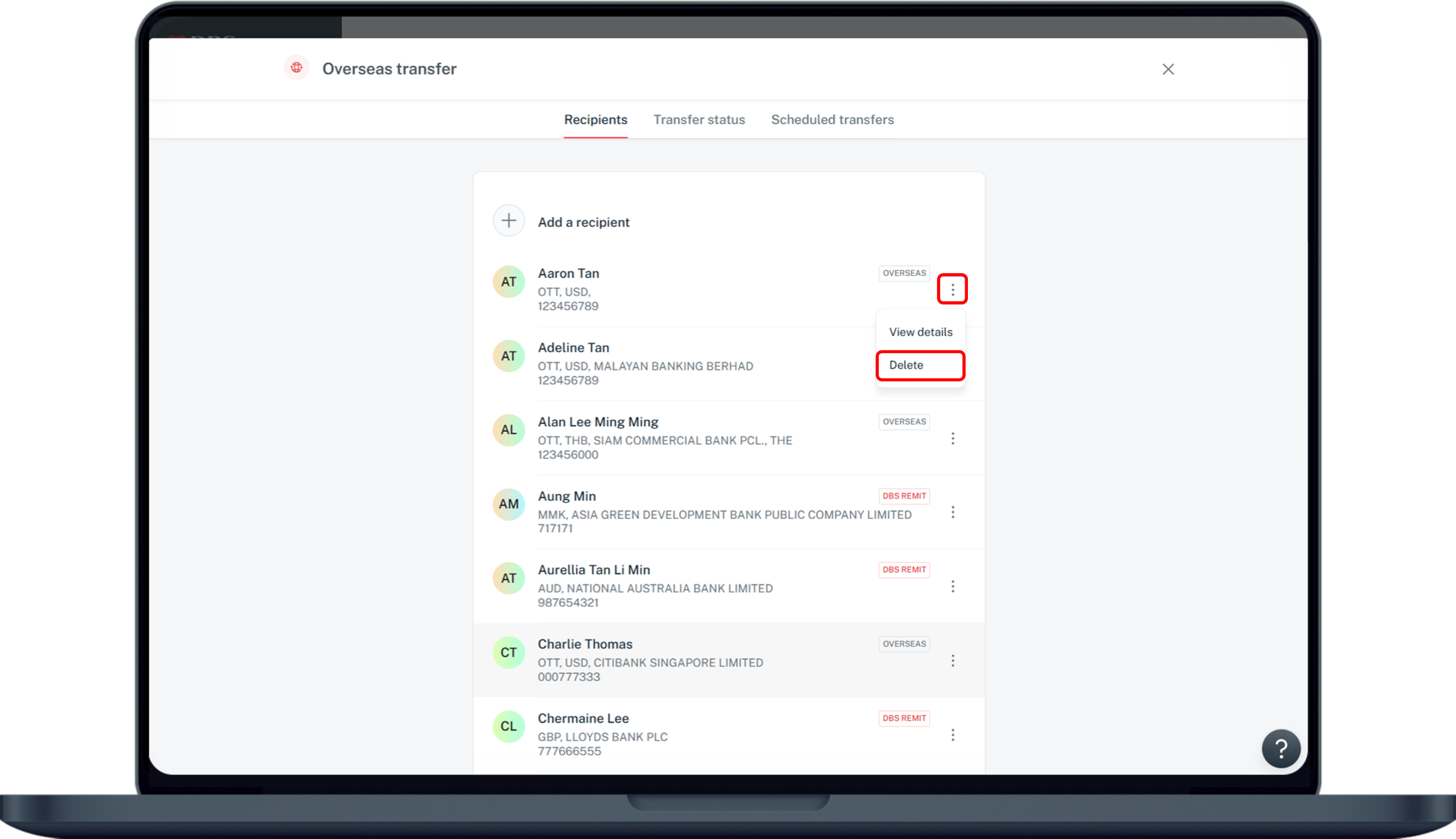Open the help question mark icon
Image resolution: width=1456 pixels, height=839 pixels.
click(x=1281, y=748)
